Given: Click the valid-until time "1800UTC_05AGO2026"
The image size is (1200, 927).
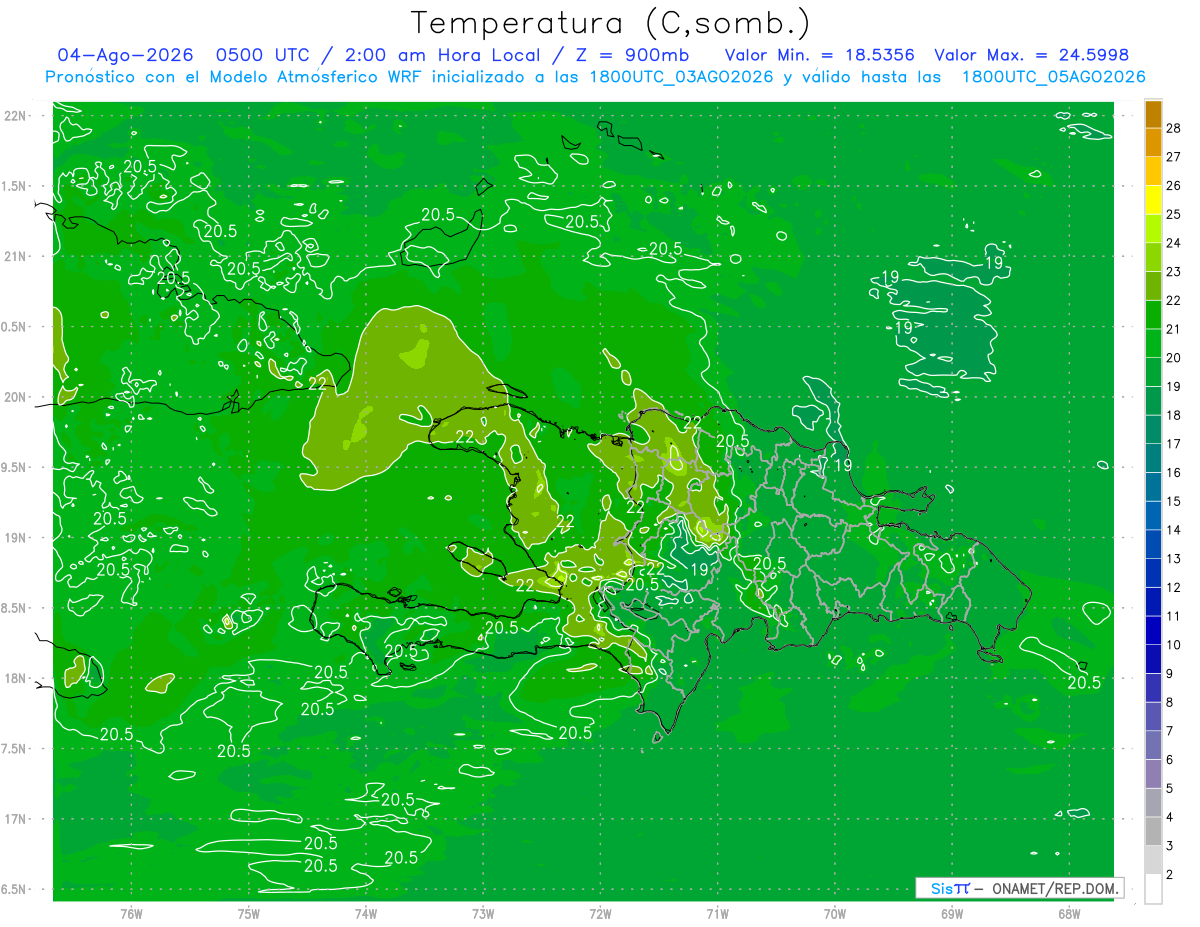Looking at the screenshot, I should pos(1053,77).
